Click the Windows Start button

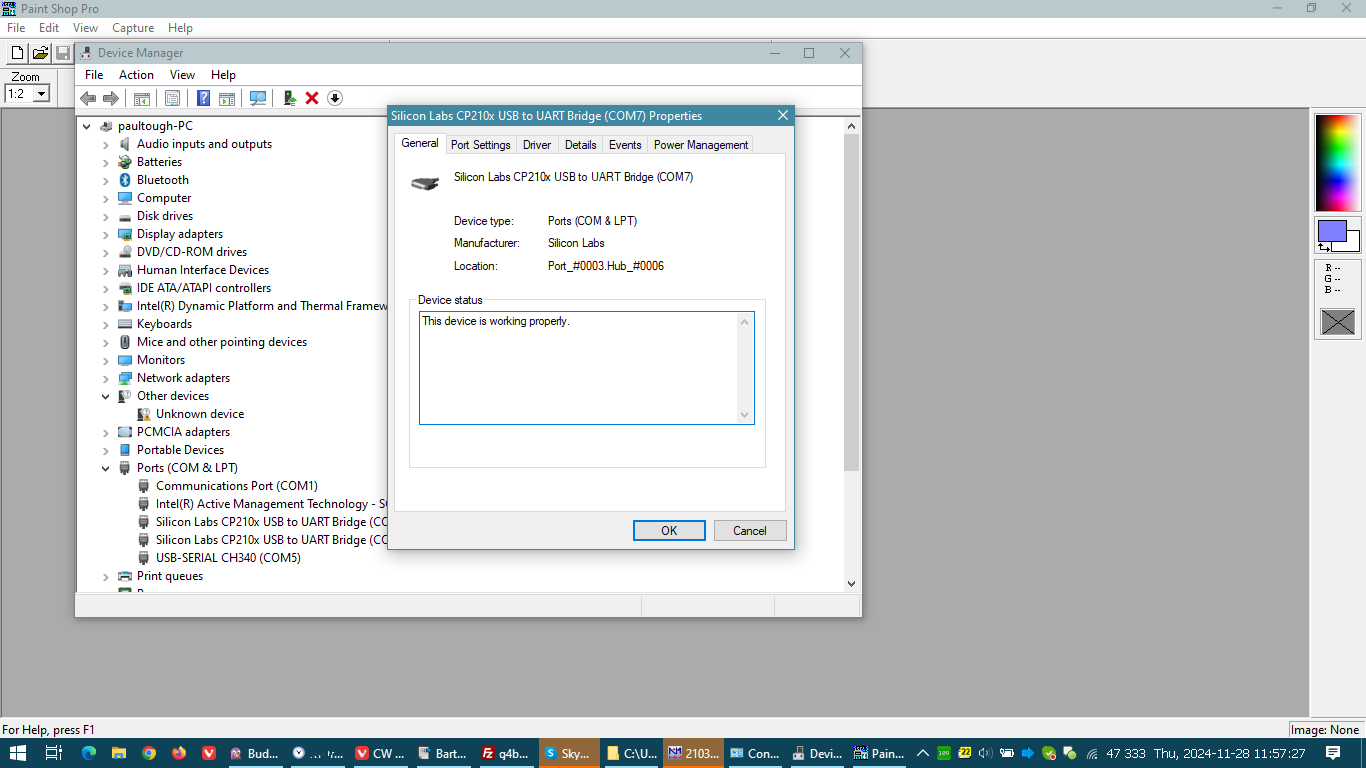click(19, 753)
